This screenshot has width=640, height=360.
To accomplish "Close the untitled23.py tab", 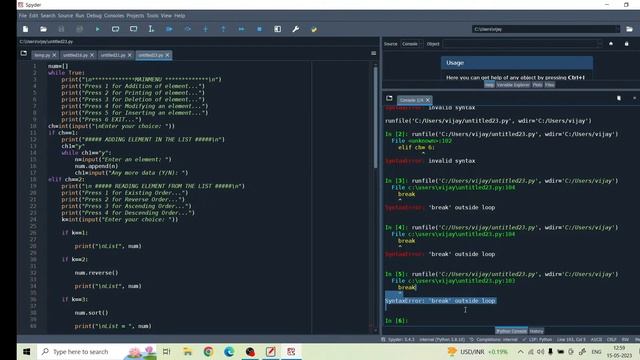I will click(167, 55).
